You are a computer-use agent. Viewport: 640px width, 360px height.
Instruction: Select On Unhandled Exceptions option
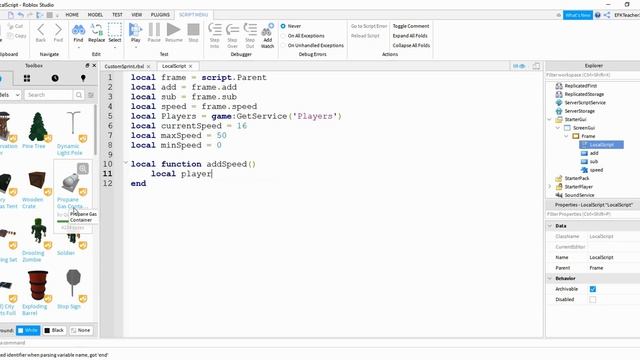click(283, 45)
